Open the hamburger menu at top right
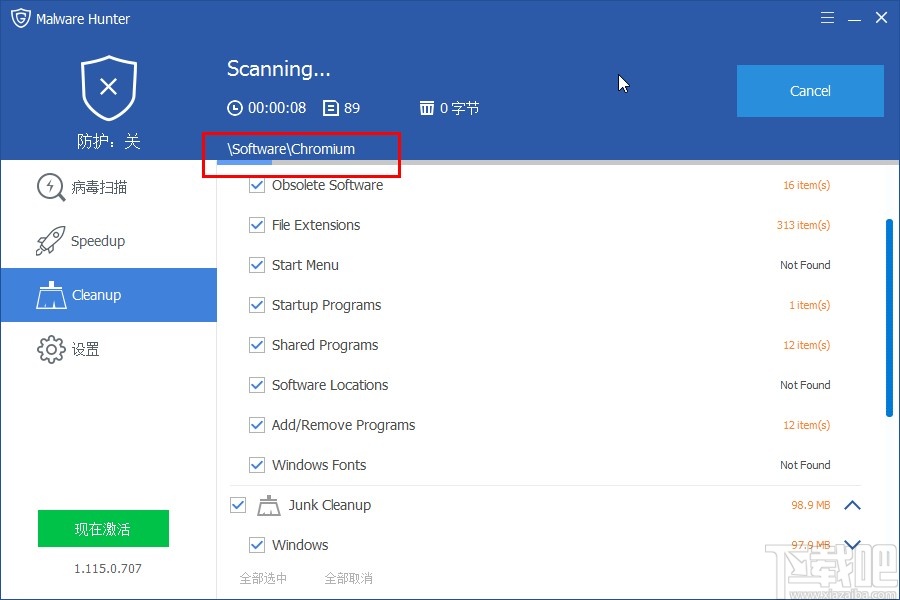 [827, 17]
